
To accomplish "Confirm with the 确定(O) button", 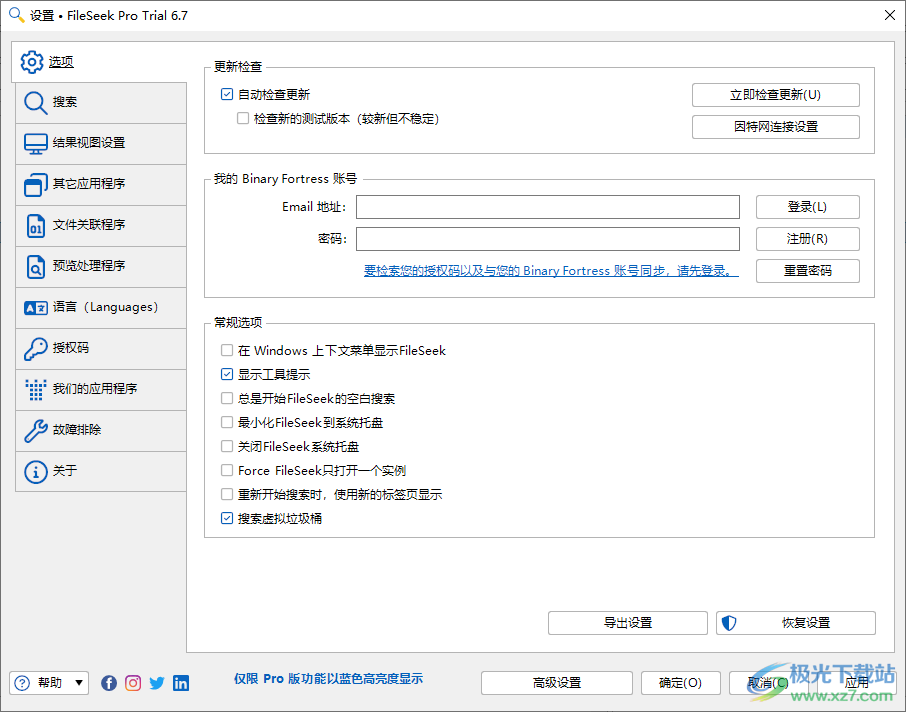I will [681, 683].
